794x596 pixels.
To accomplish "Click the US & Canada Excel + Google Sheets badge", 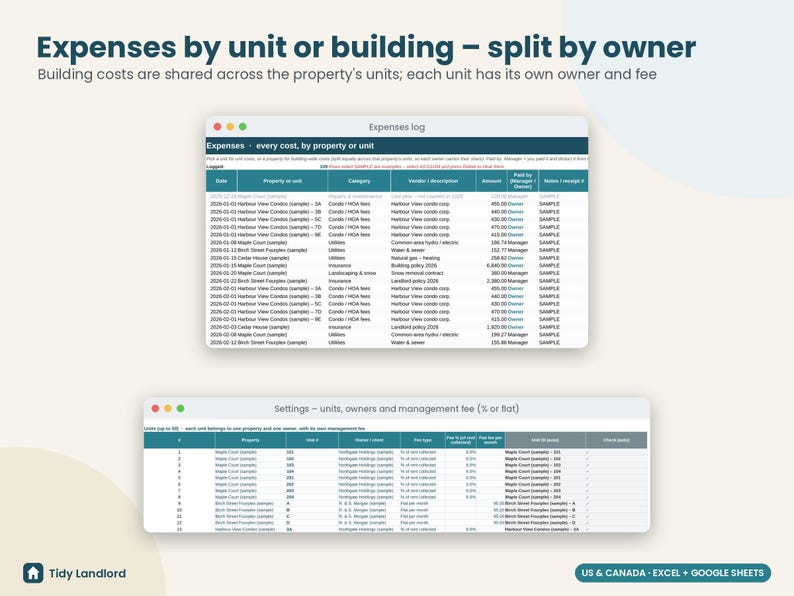I will click(672, 573).
